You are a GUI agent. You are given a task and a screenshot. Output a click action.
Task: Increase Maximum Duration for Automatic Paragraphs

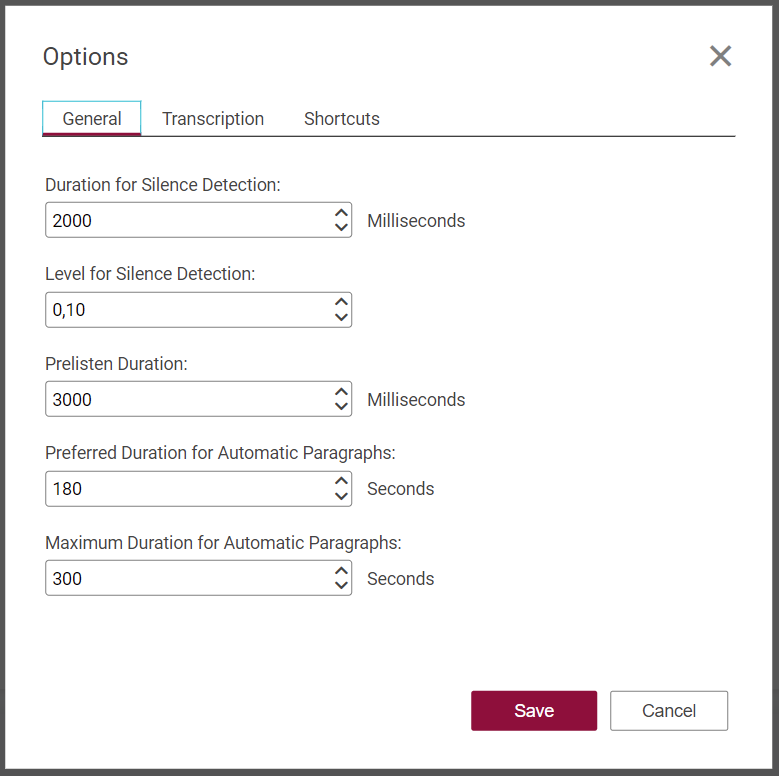pos(341,570)
